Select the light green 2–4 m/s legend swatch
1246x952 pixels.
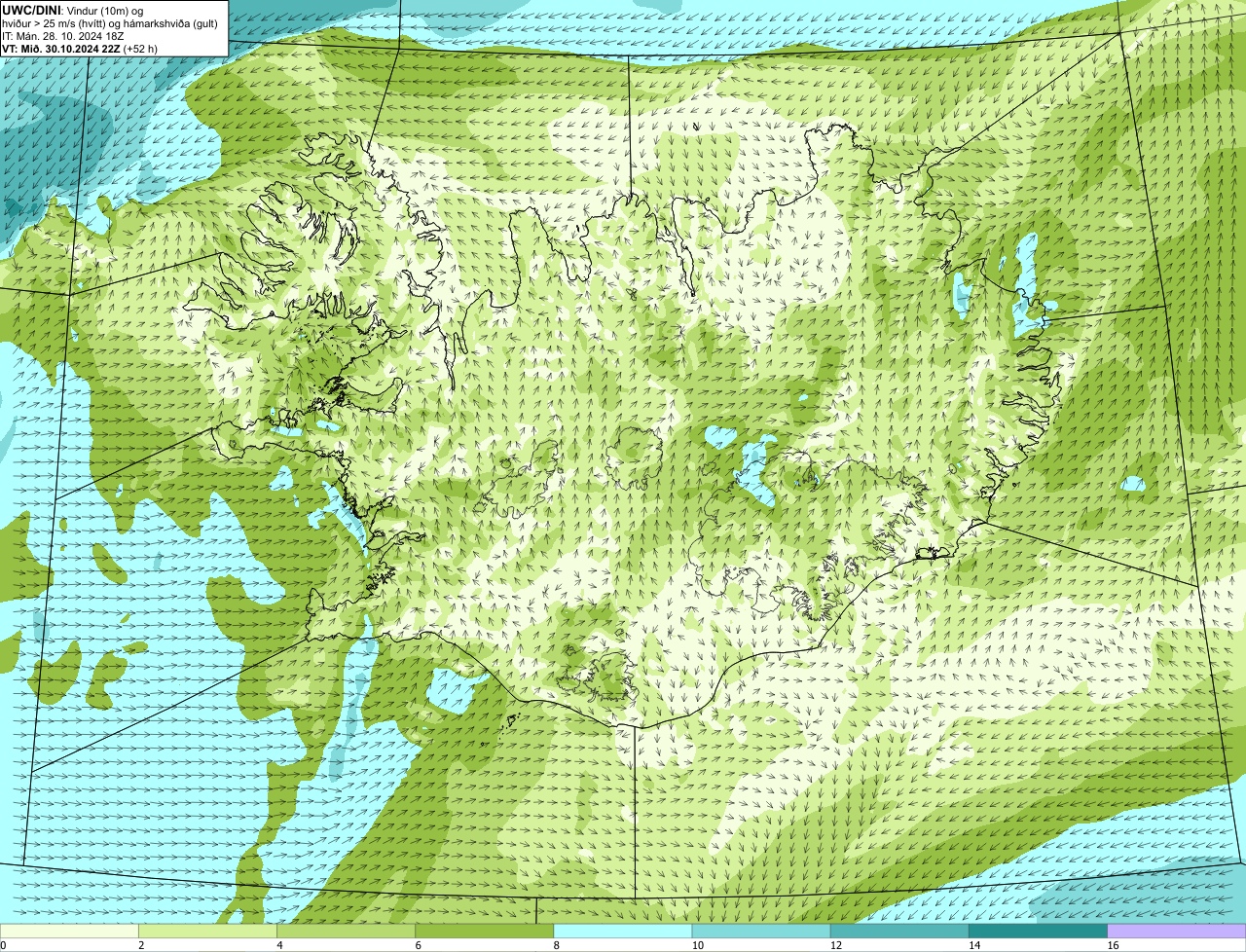pos(207,932)
